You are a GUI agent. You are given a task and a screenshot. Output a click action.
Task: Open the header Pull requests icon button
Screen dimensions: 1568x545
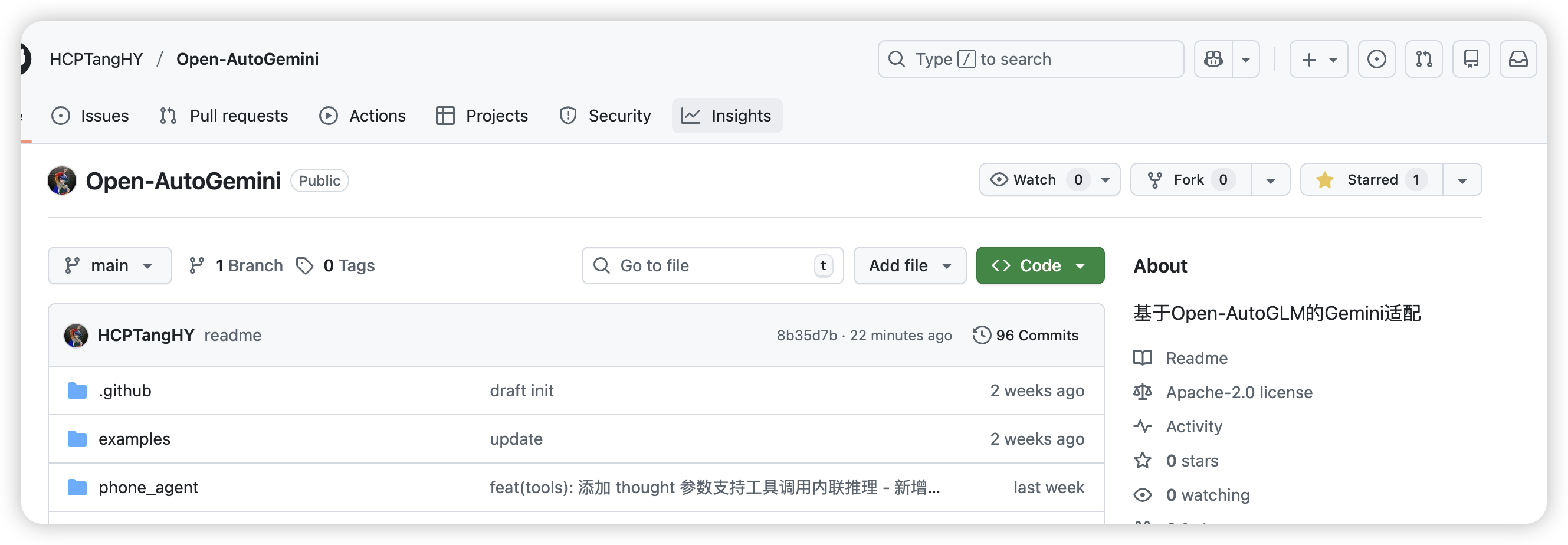(x=1423, y=59)
